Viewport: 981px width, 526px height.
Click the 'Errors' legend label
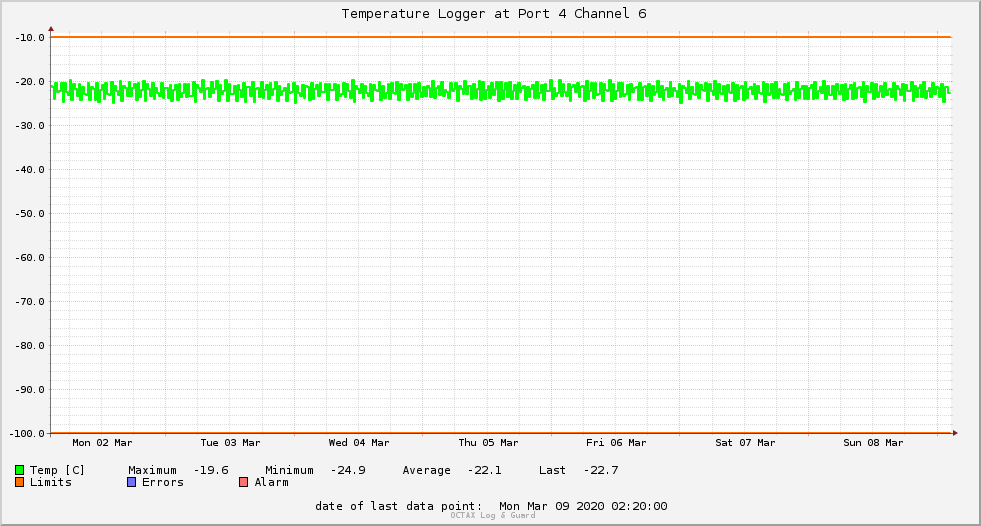click(x=163, y=482)
